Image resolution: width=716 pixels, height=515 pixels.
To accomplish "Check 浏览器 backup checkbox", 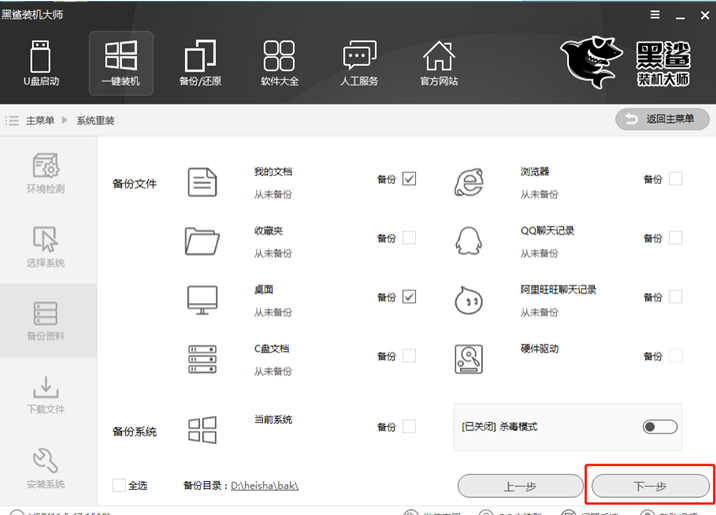I will click(675, 179).
